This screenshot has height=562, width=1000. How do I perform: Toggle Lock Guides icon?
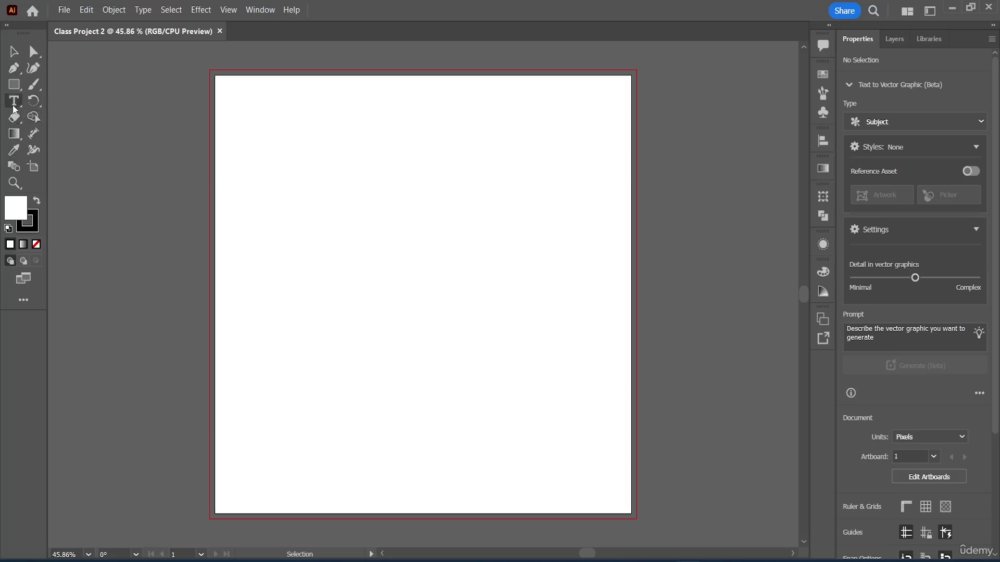tap(926, 532)
